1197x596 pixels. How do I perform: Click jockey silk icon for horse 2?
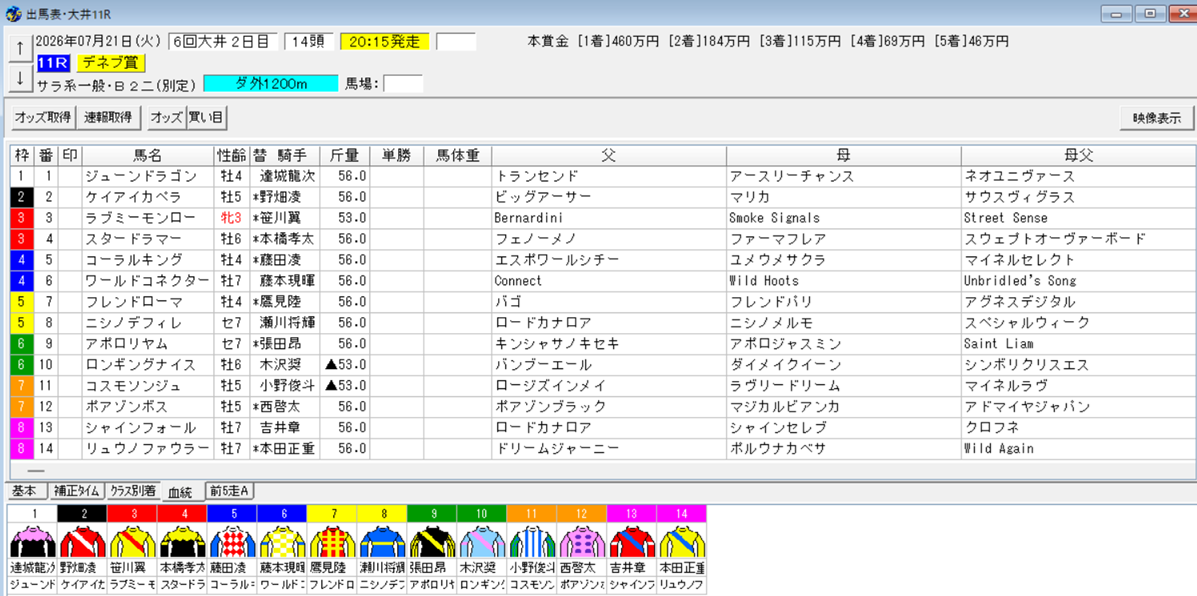click(82, 540)
